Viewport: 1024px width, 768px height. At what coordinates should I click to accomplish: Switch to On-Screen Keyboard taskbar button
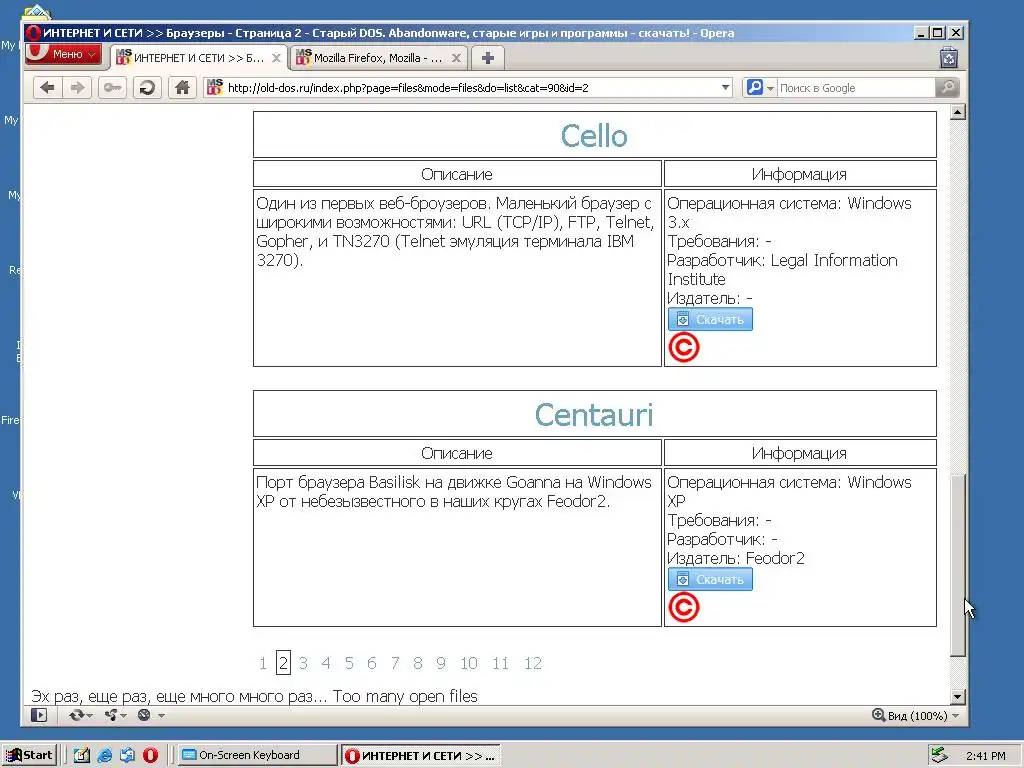257,755
